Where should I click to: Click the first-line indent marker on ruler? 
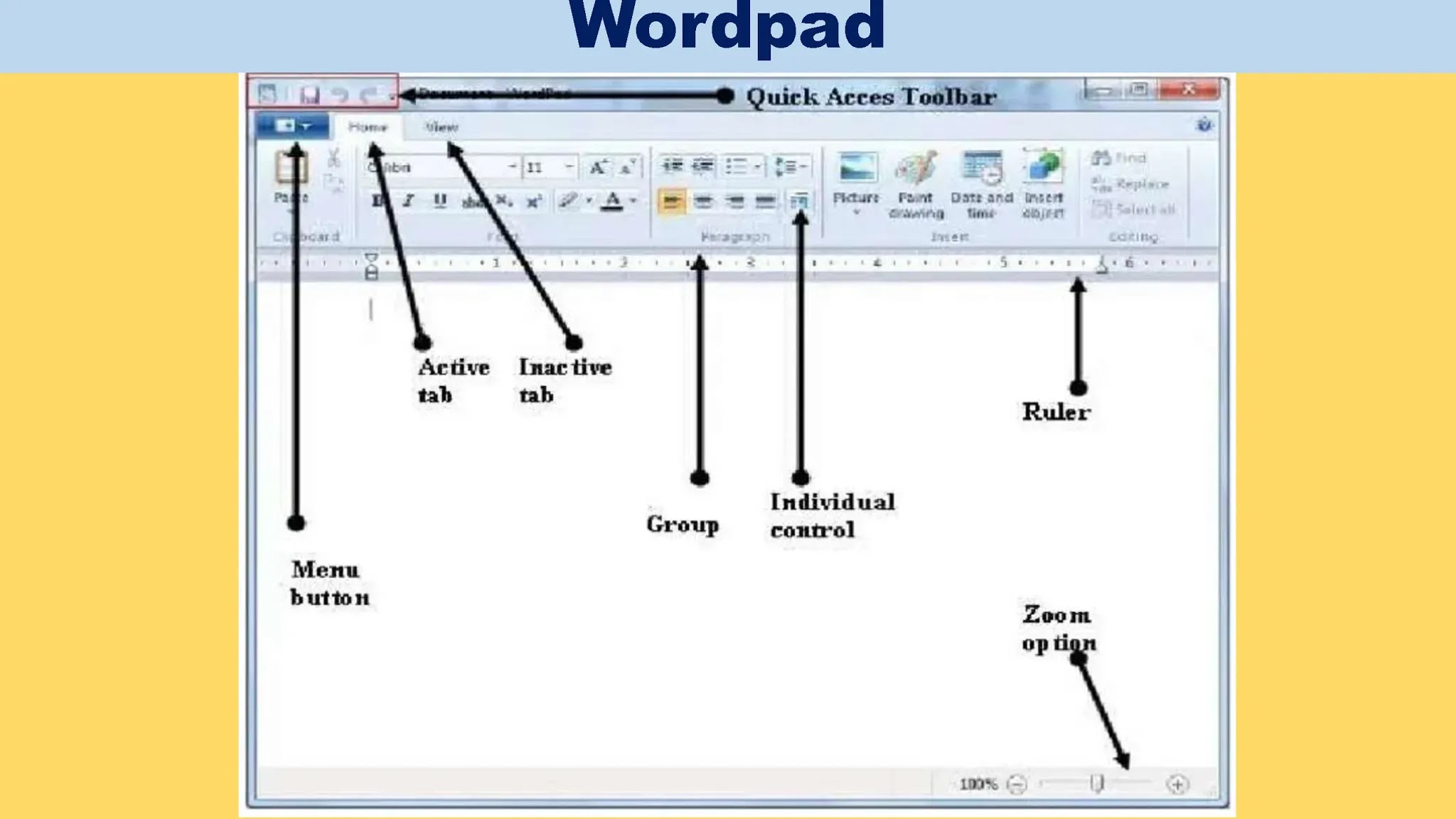(371, 257)
